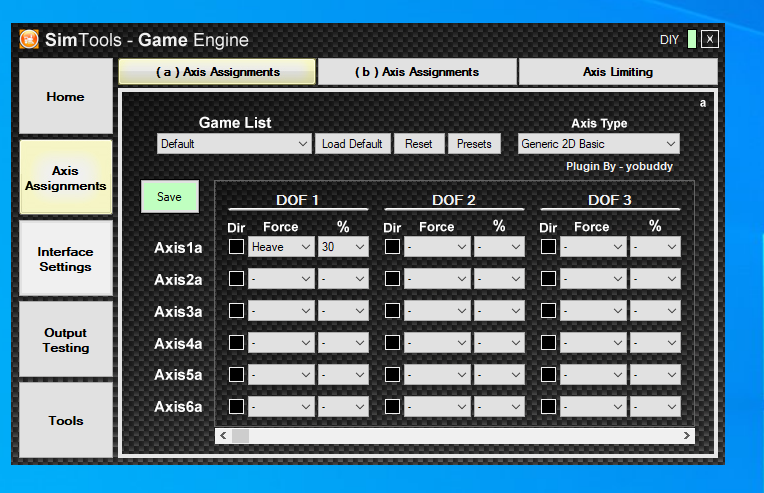Image resolution: width=764 pixels, height=493 pixels.
Task: Expand the Game List dropdown
Action: tap(234, 144)
